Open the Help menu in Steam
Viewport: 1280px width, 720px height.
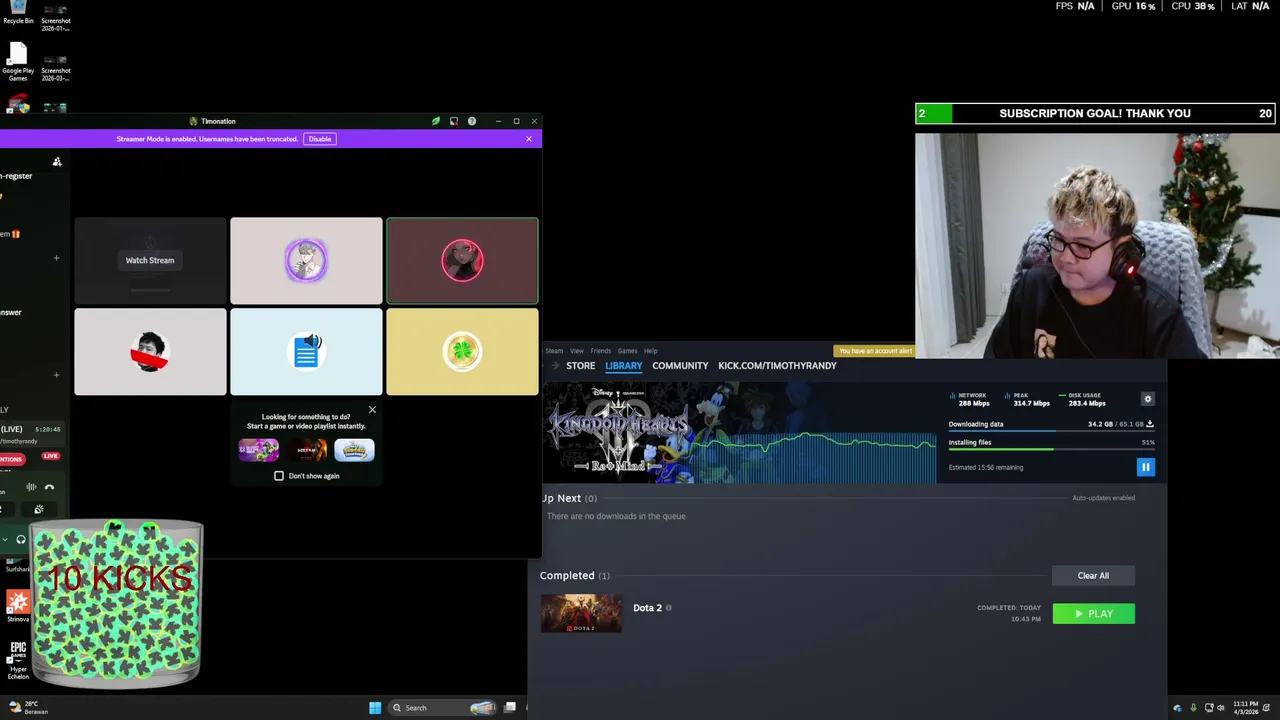pyautogui.click(x=650, y=351)
